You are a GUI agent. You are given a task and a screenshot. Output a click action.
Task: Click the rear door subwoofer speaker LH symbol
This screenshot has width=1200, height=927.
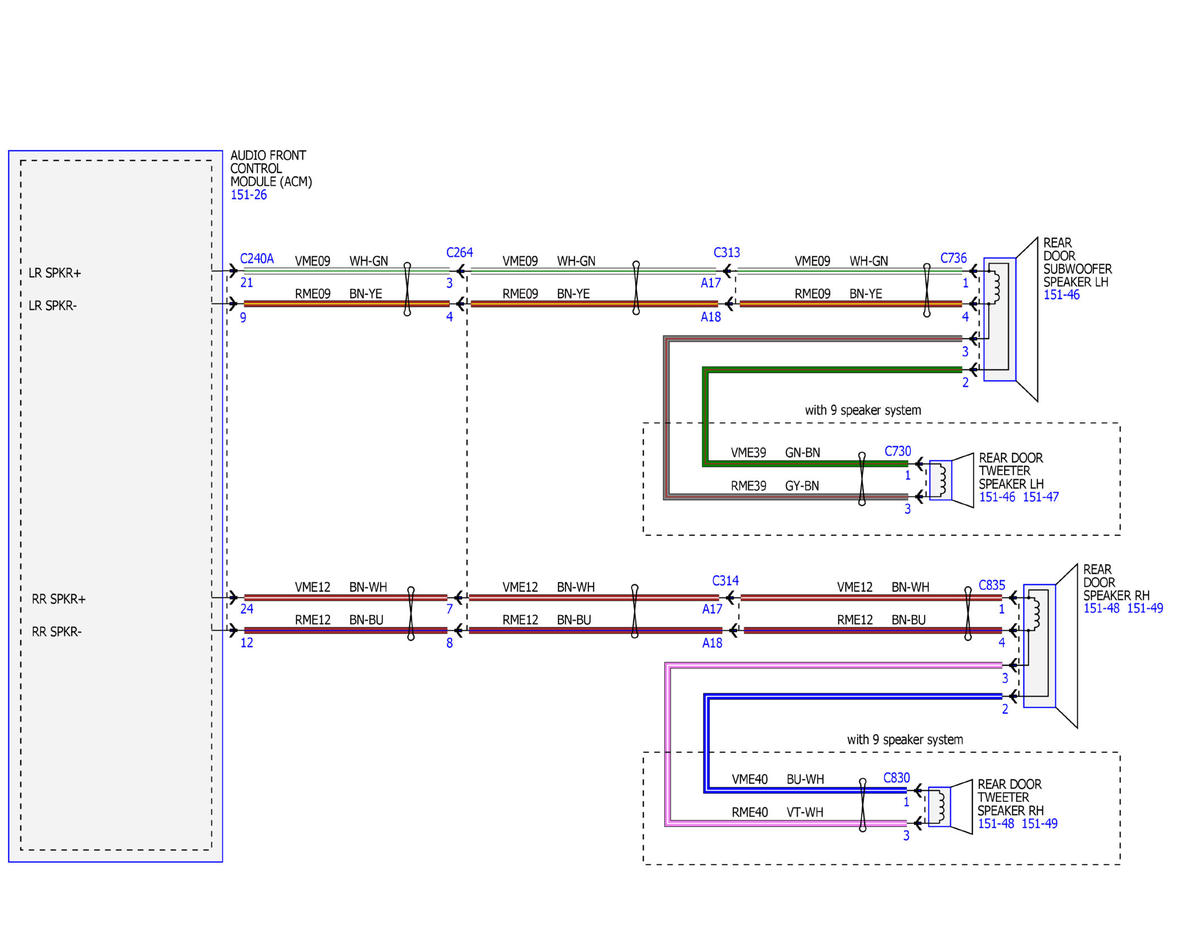1012,320
